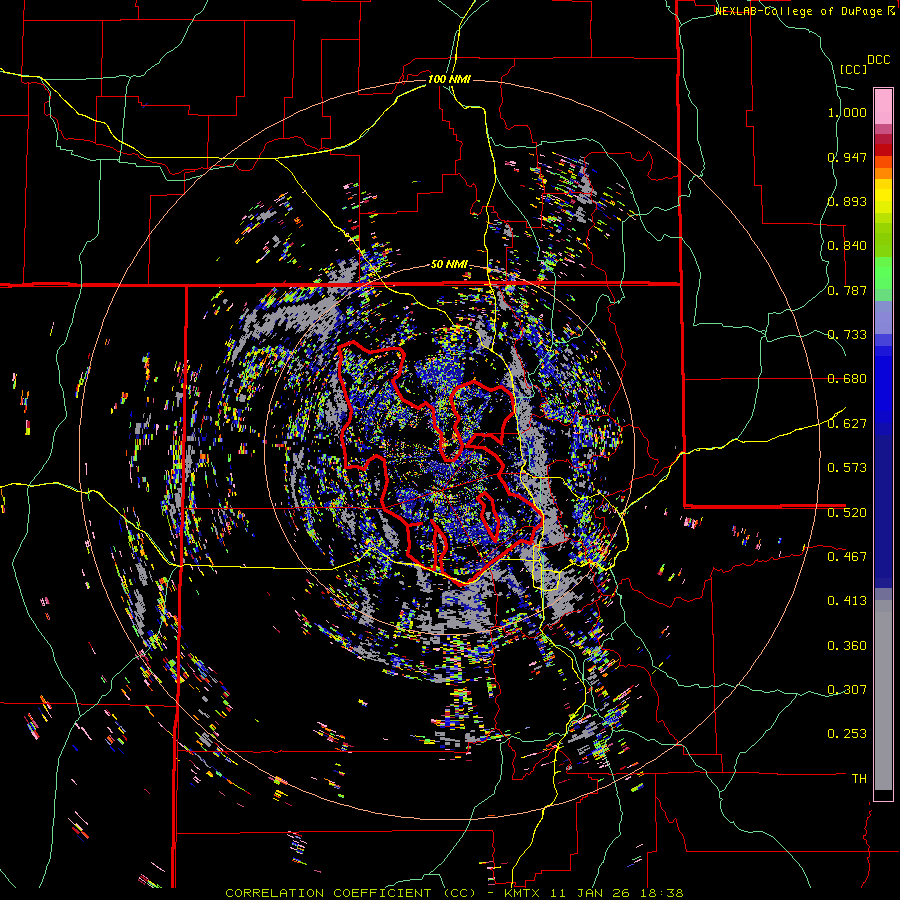This screenshot has height=900, width=900.
Task: Click the KMTX 11 JAN 26 18:38 timestamp
Action: (593, 893)
